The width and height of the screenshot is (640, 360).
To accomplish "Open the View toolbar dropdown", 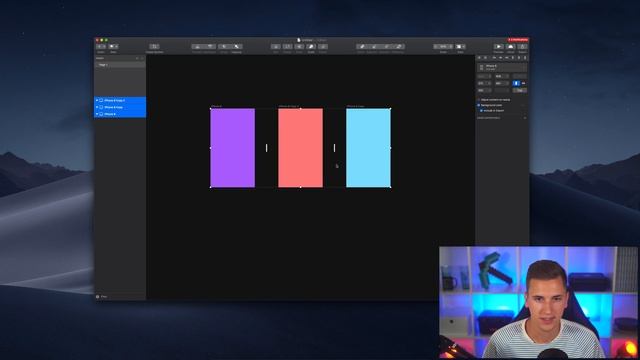I will pyautogui.click(x=460, y=47).
